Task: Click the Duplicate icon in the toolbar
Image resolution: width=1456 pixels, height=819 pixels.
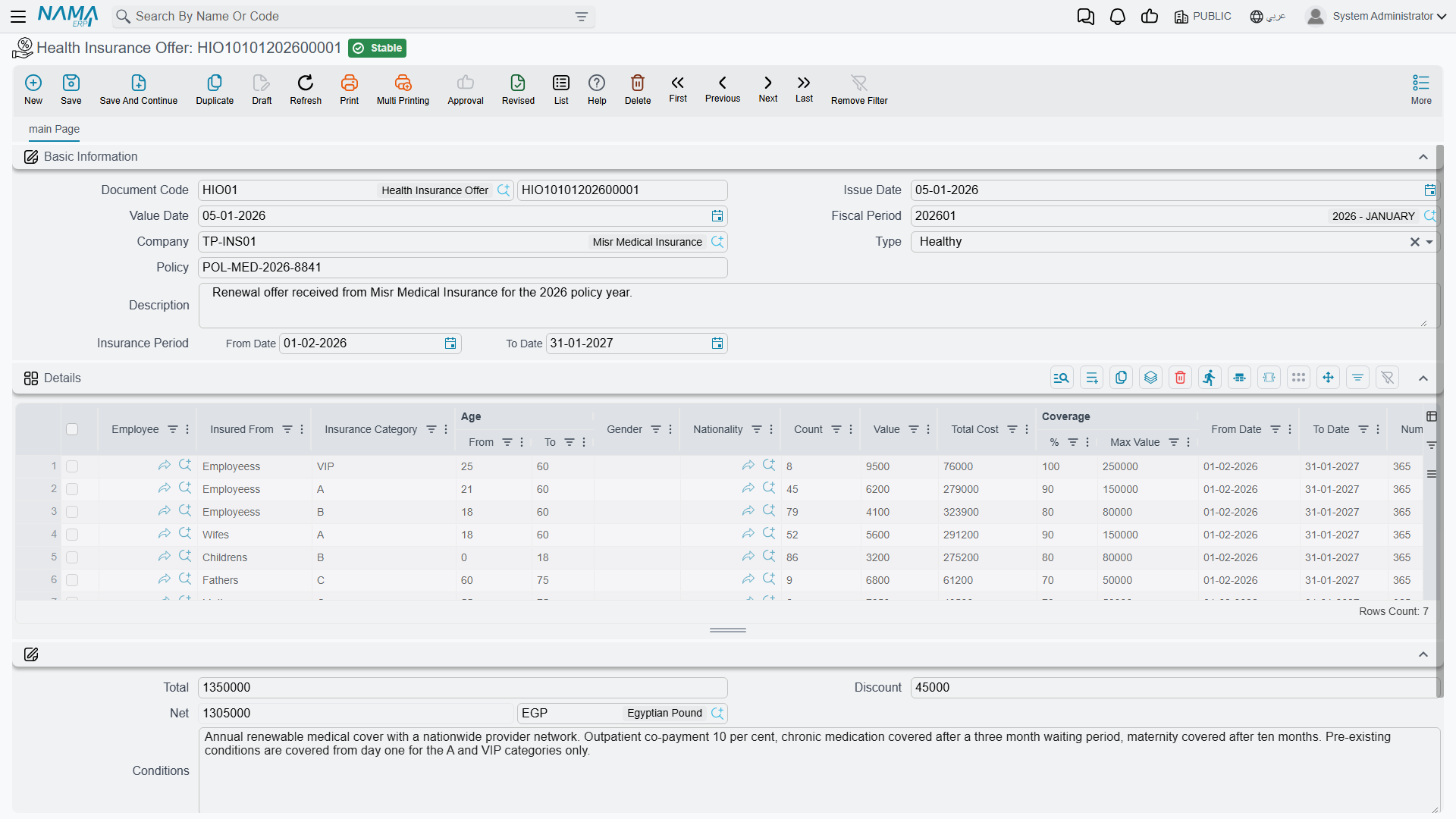Action: [x=215, y=89]
